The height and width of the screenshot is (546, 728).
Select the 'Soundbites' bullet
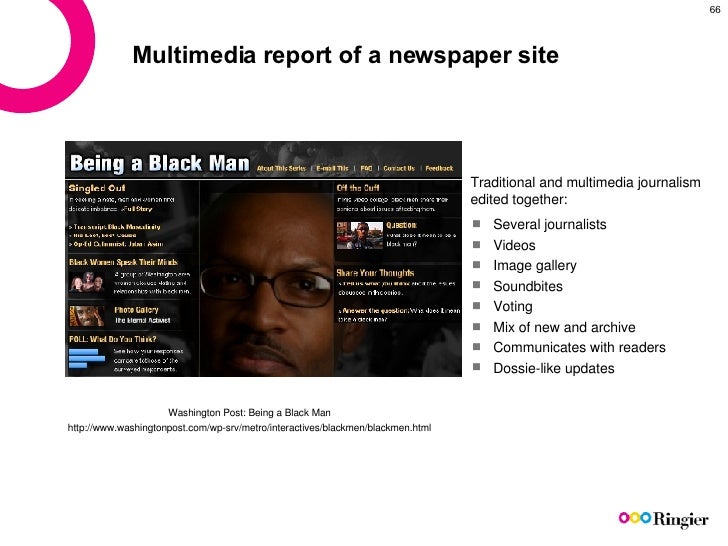click(528, 286)
